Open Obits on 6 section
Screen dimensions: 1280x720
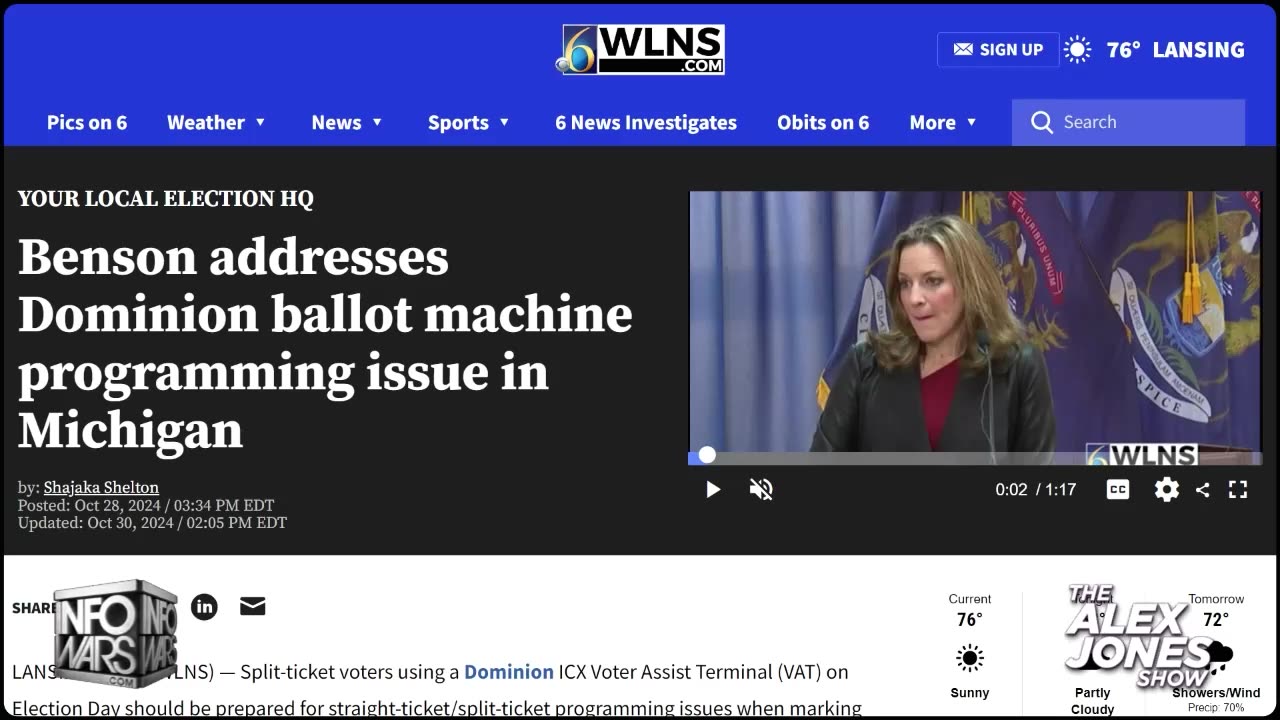[823, 122]
